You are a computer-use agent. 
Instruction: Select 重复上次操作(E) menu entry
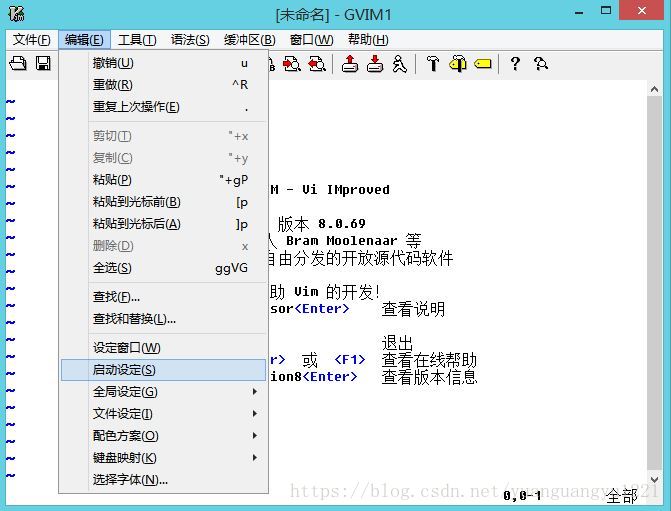[163, 107]
